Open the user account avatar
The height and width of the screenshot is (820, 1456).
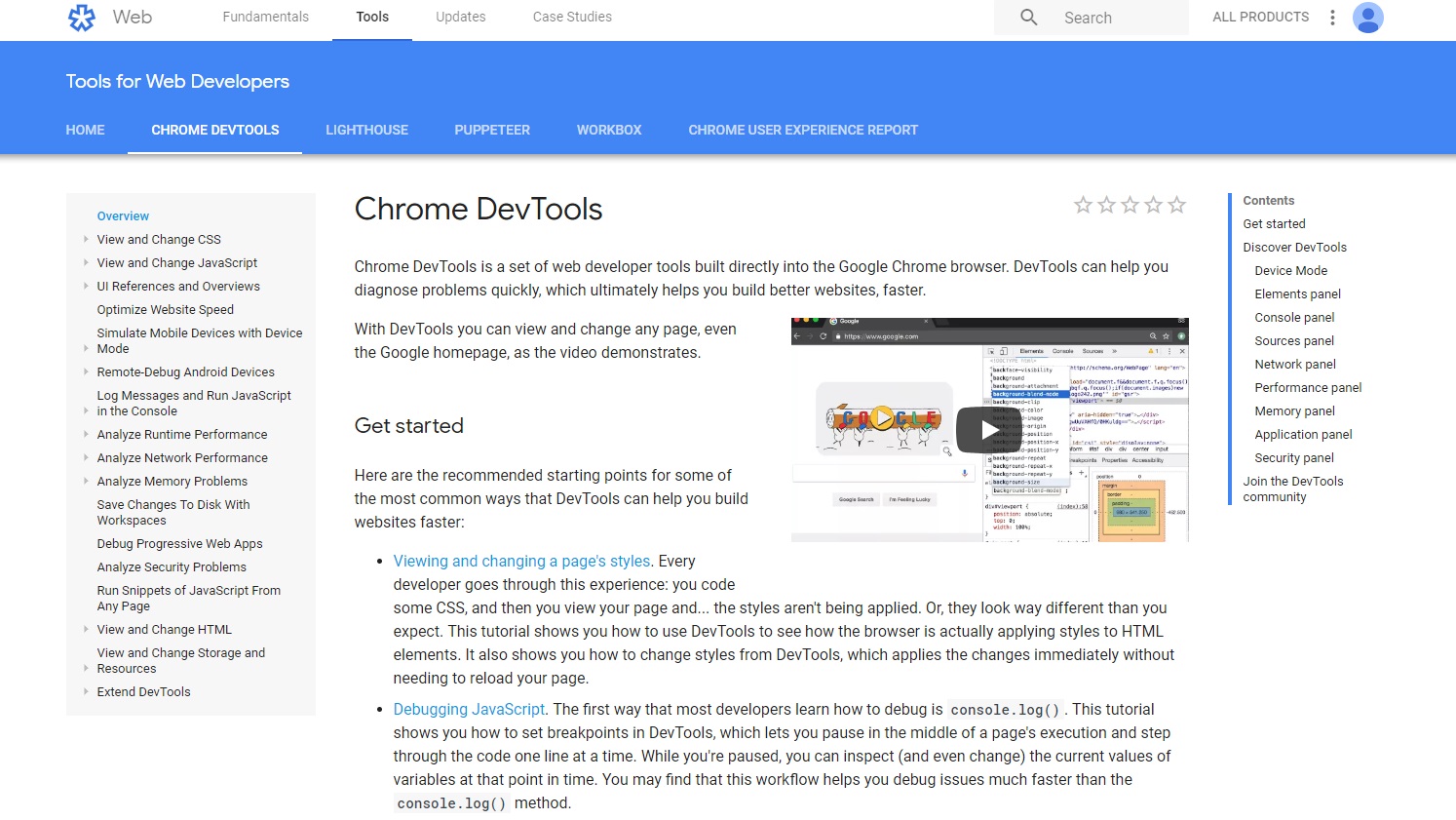tap(1368, 18)
